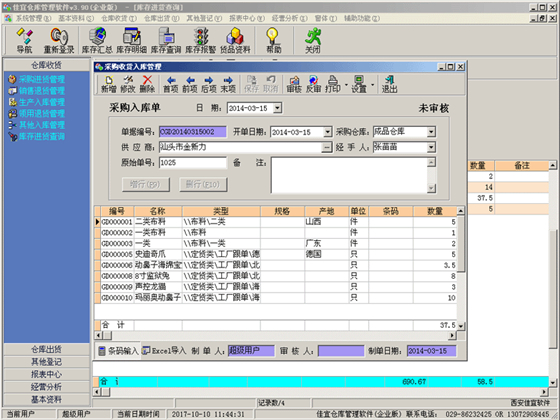Open 库存明细 inventory details

(x=131, y=40)
